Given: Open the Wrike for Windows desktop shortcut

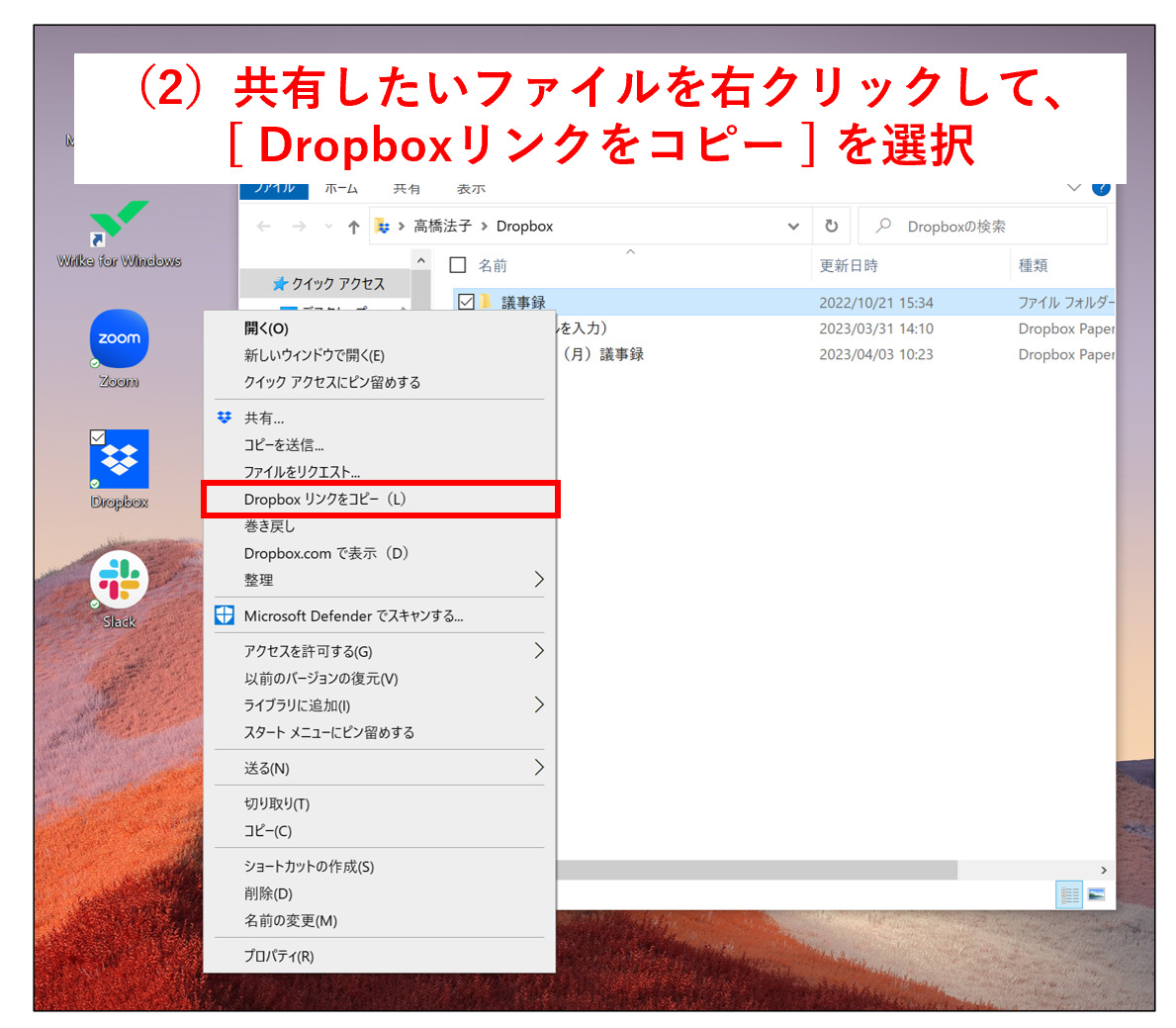Looking at the screenshot, I should coord(119,234).
